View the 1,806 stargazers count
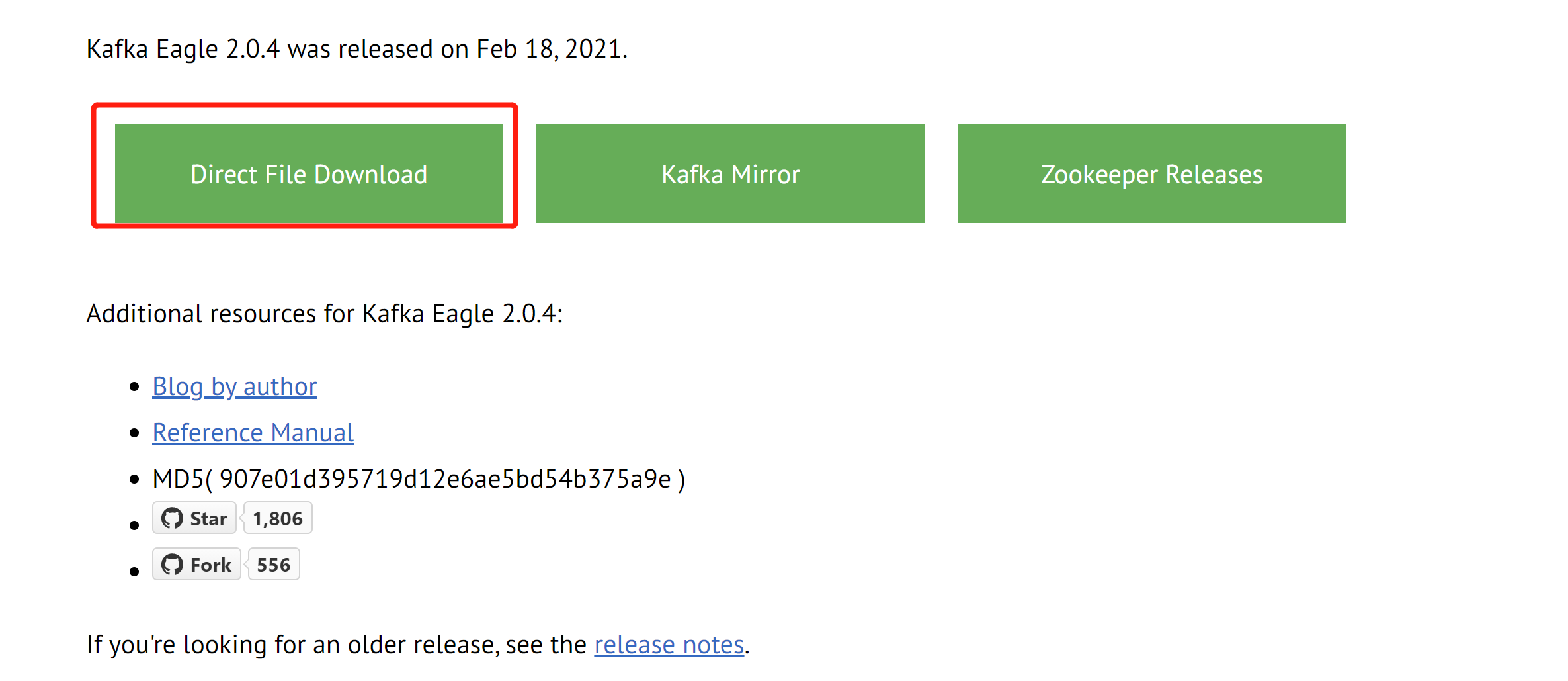 (x=278, y=518)
